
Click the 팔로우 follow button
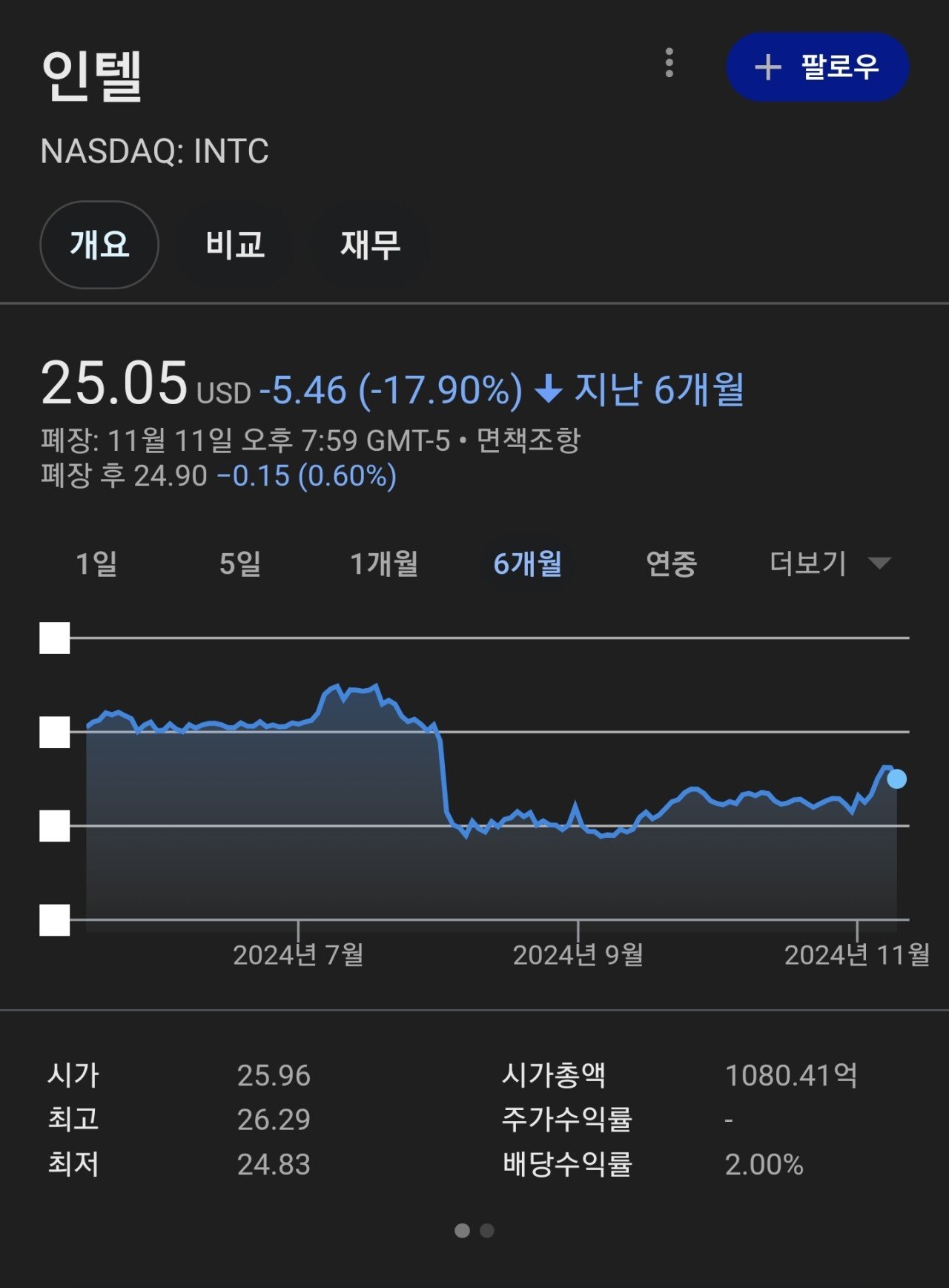pos(817,67)
